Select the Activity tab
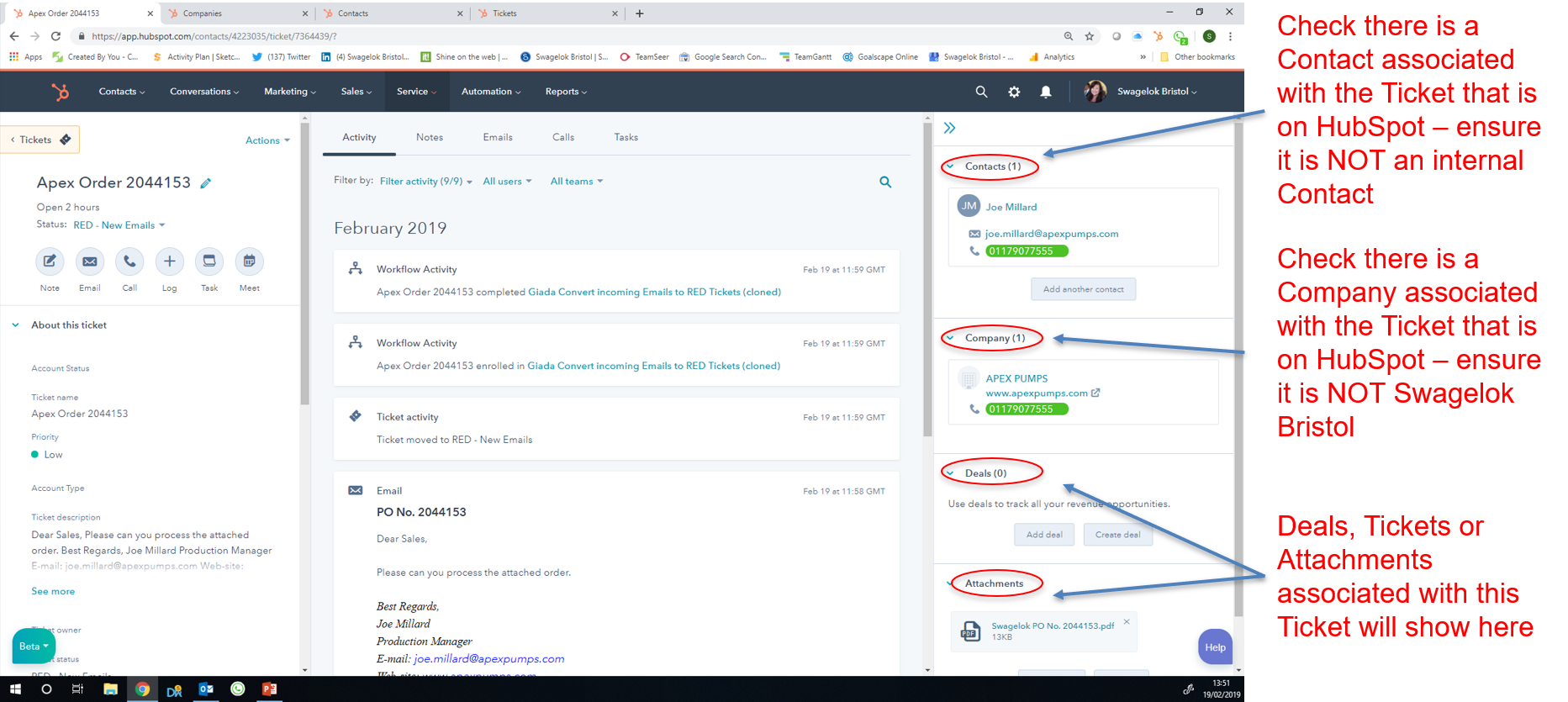Viewport: 1568px width, 702px height. (x=359, y=137)
